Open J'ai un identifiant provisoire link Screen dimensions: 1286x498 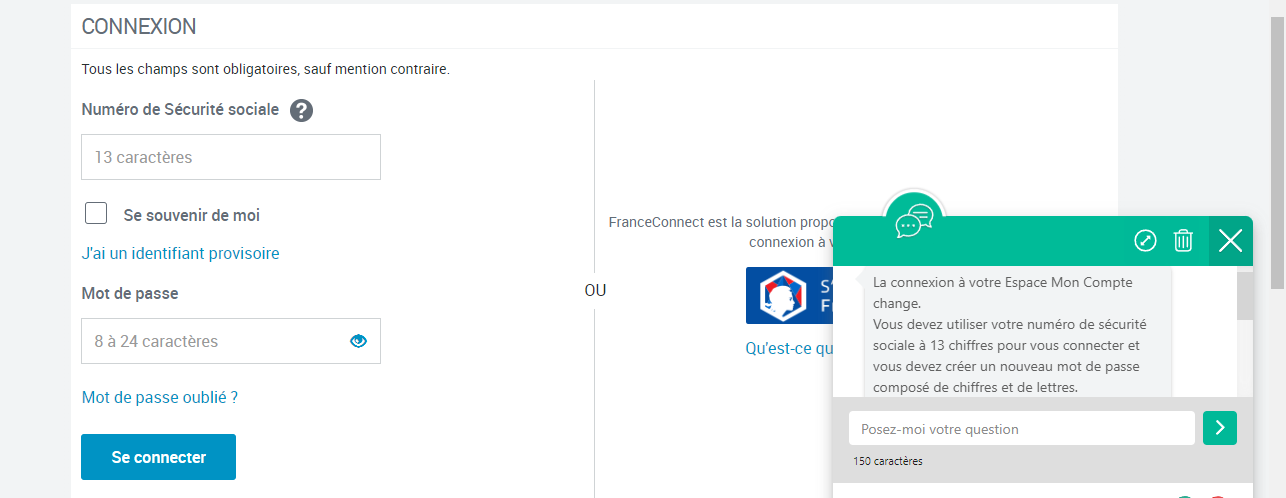tap(180, 253)
